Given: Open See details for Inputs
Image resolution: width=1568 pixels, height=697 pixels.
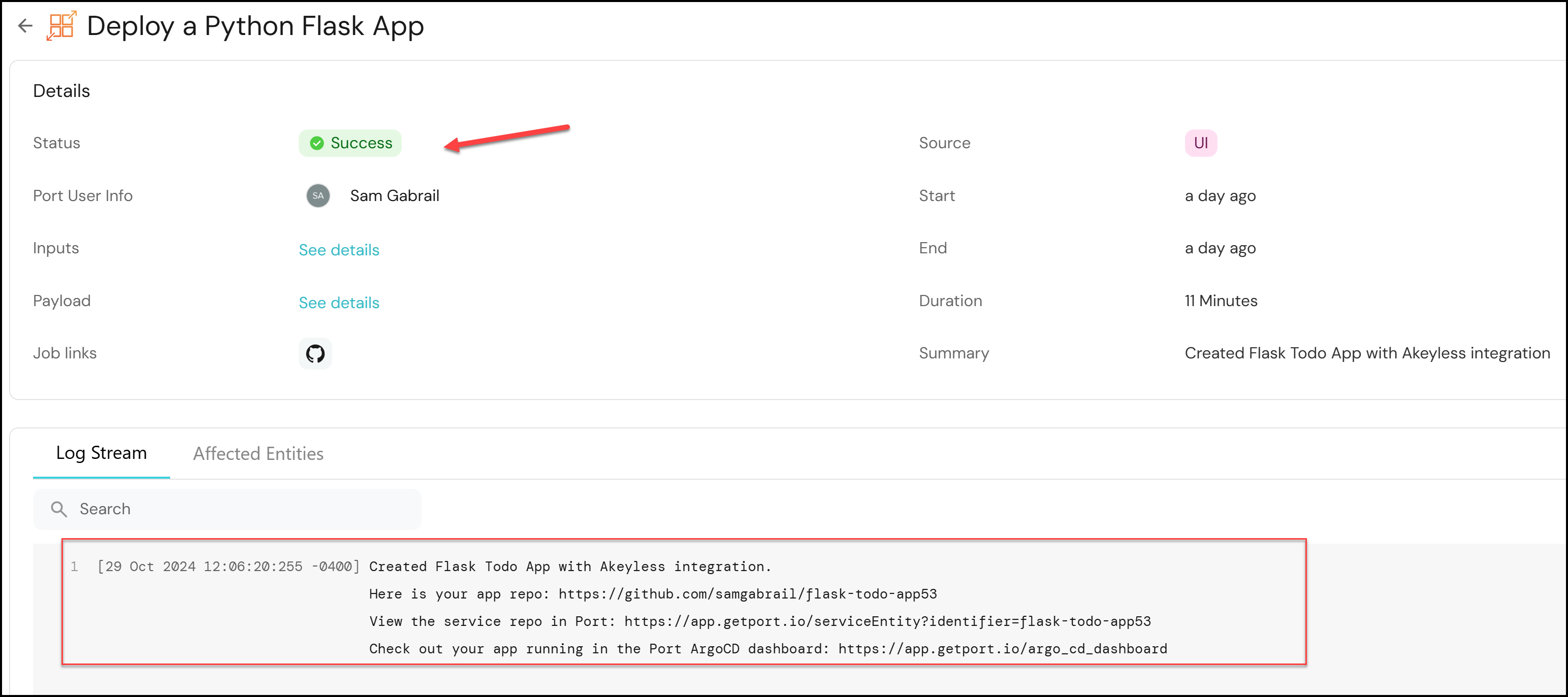Looking at the screenshot, I should click(x=339, y=250).
